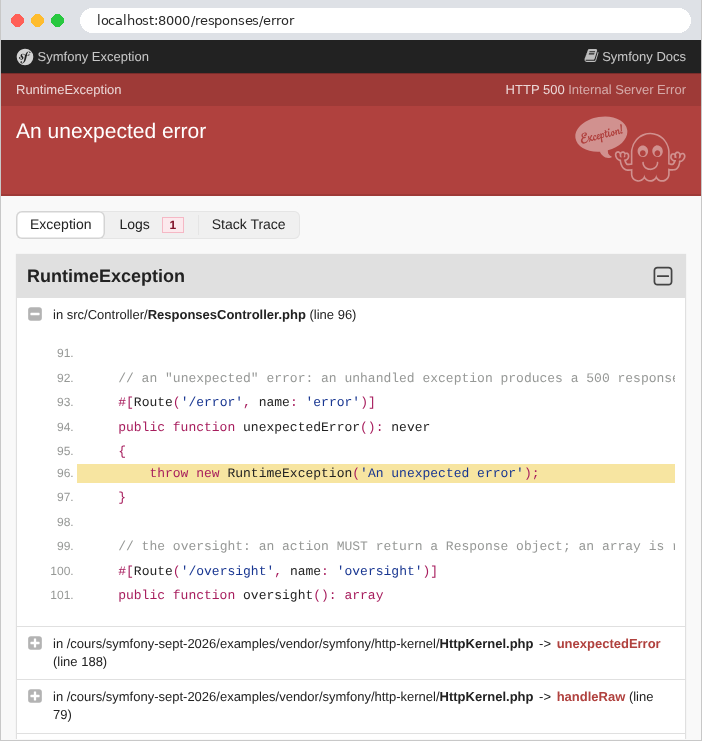Click the line 92 comment text
702x741 pixels.
click(396, 378)
